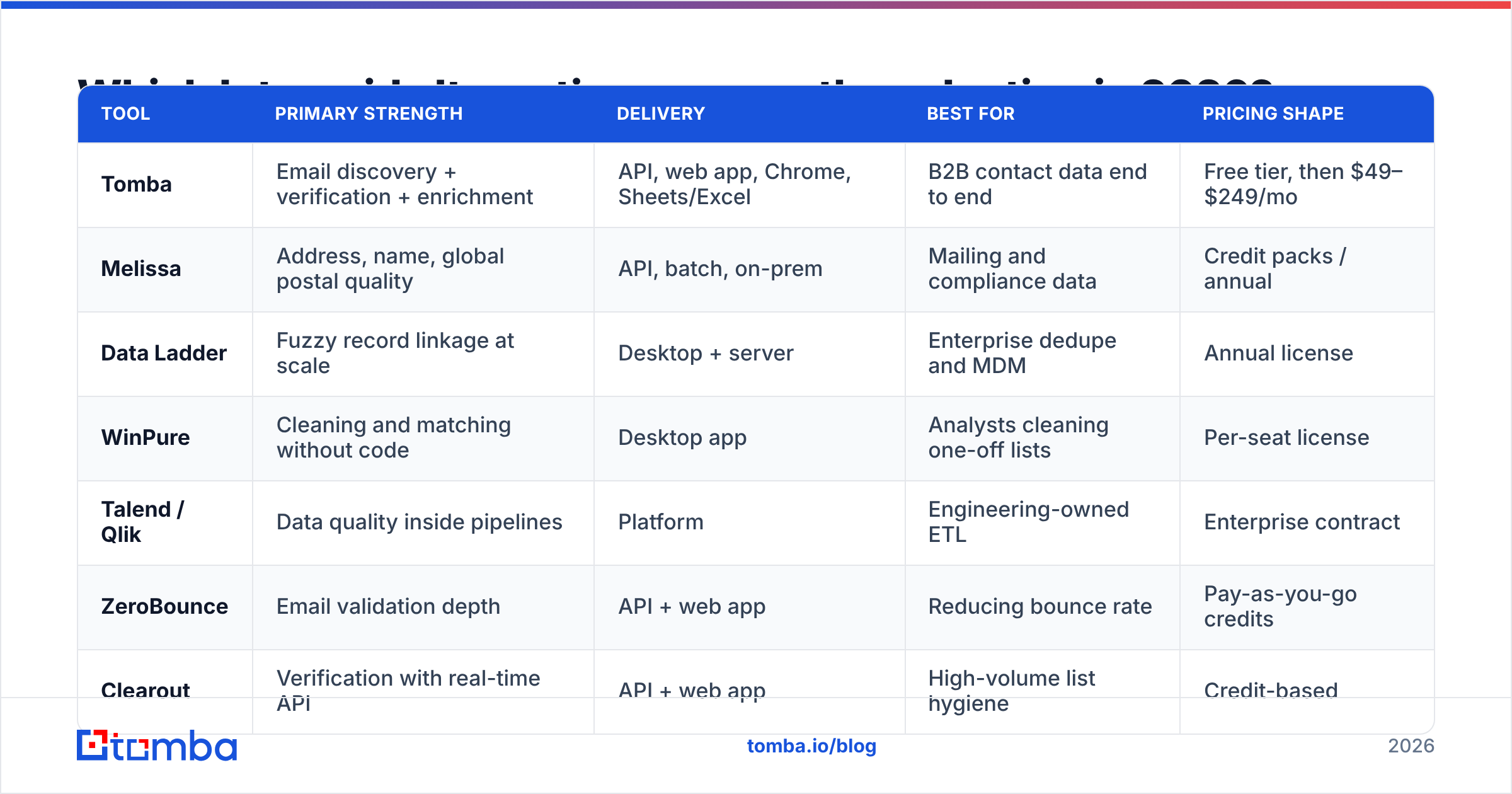The image size is (1512, 794).
Task: Click 'Platform' delivery cell
Action: coord(750,522)
